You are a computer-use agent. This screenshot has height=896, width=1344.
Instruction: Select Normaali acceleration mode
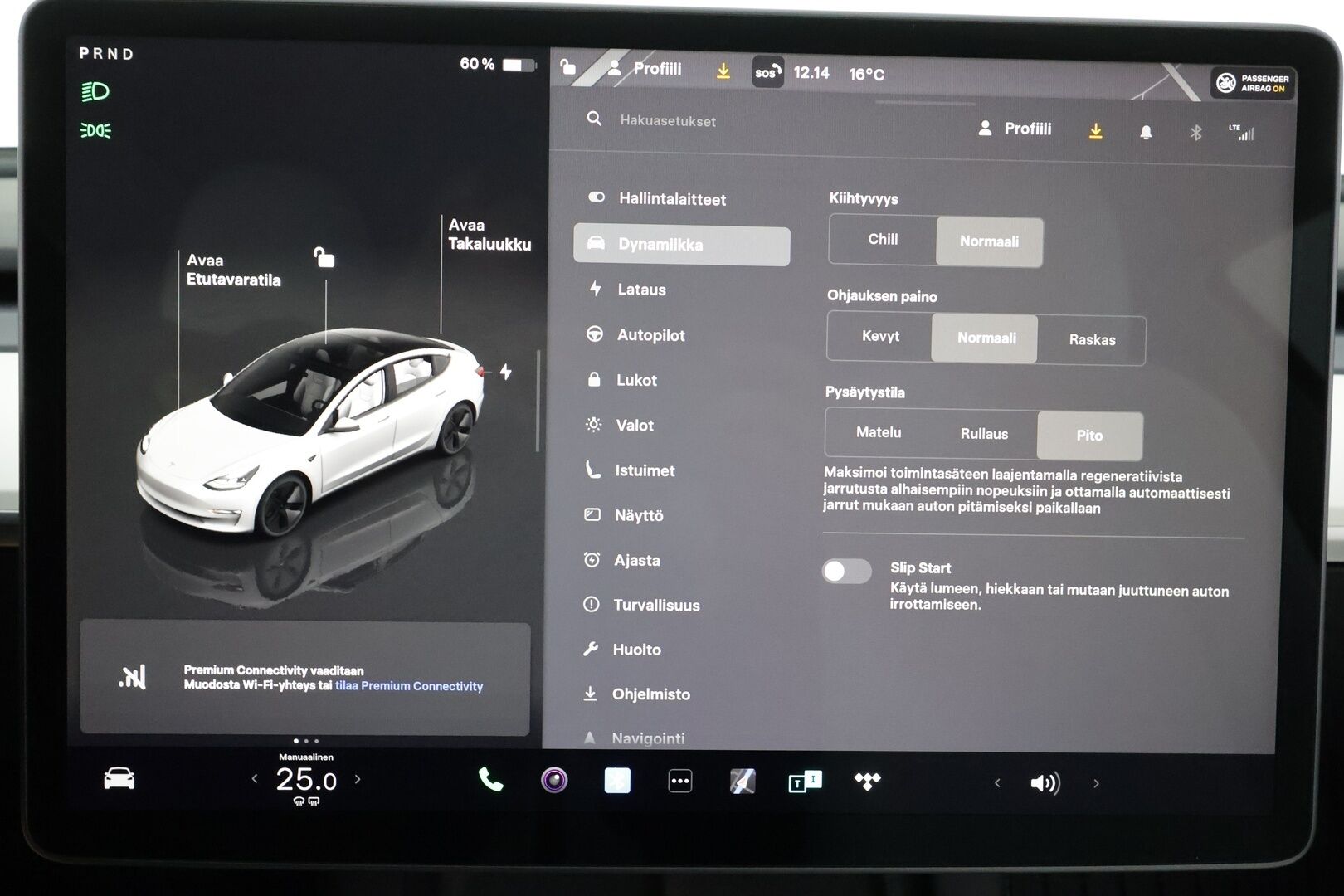pos(989,241)
